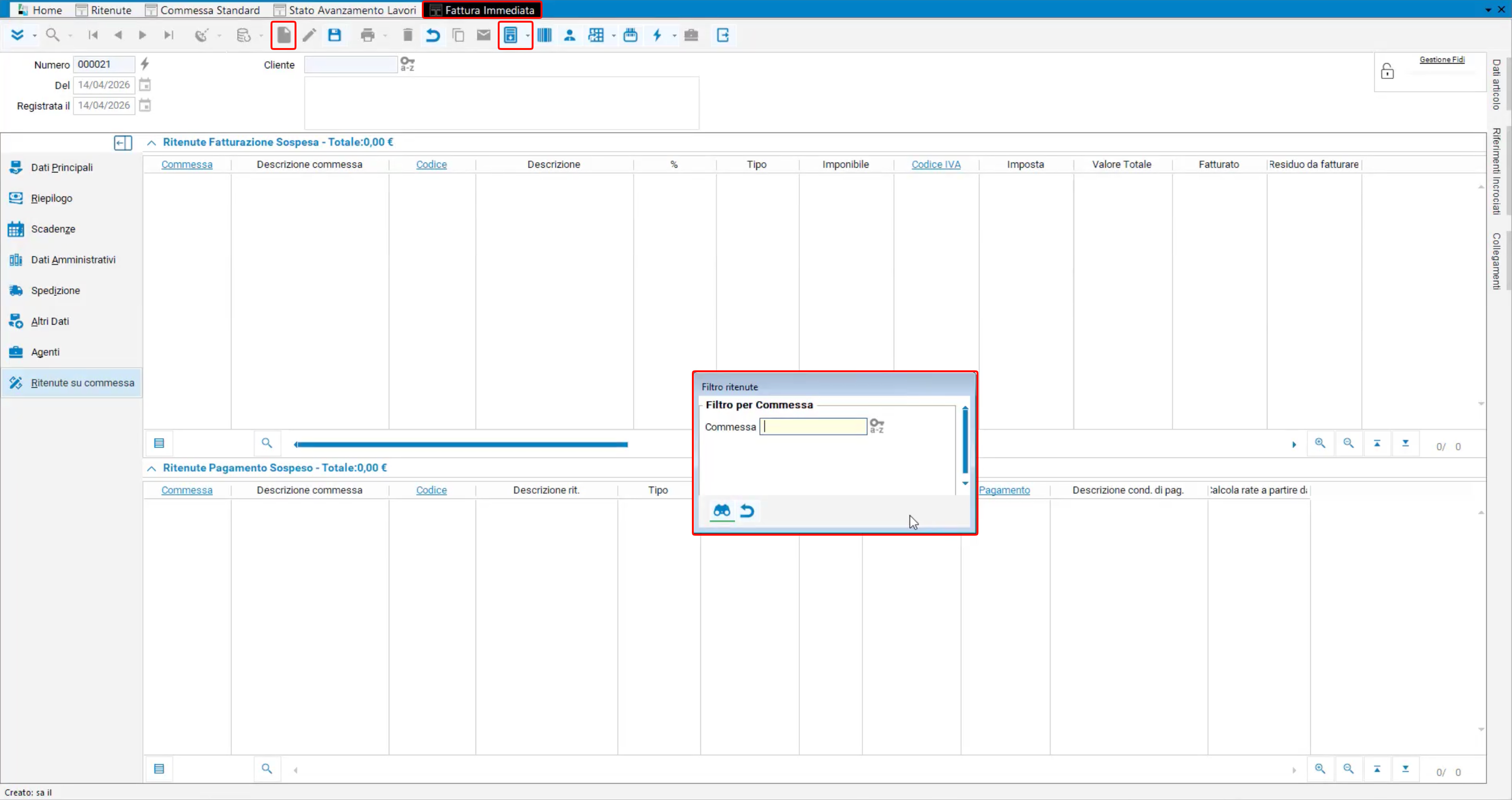Click the exit door icon in the toolbar
The width and height of the screenshot is (1512, 800).
tap(723, 35)
